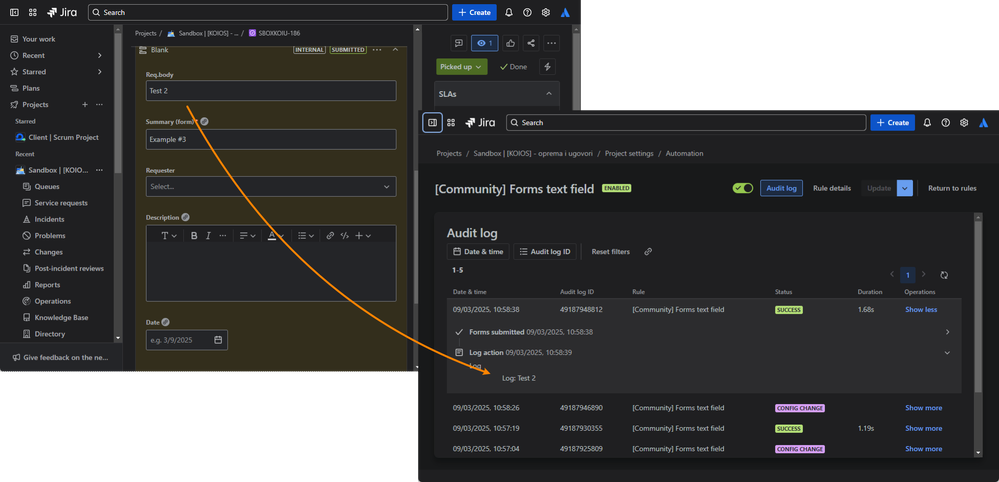The width and height of the screenshot is (999, 482).
Task: Click Show less for the first audit entry
Action: 921,310
